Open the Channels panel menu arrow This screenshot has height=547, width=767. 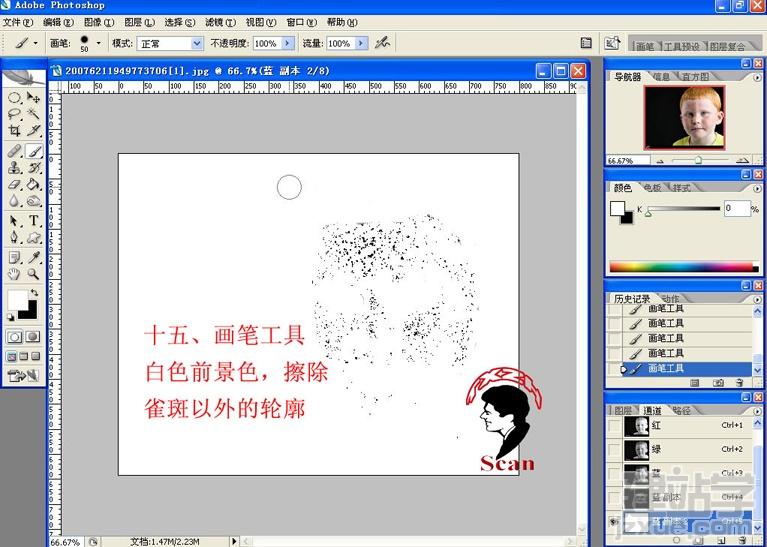[x=757, y=410]
